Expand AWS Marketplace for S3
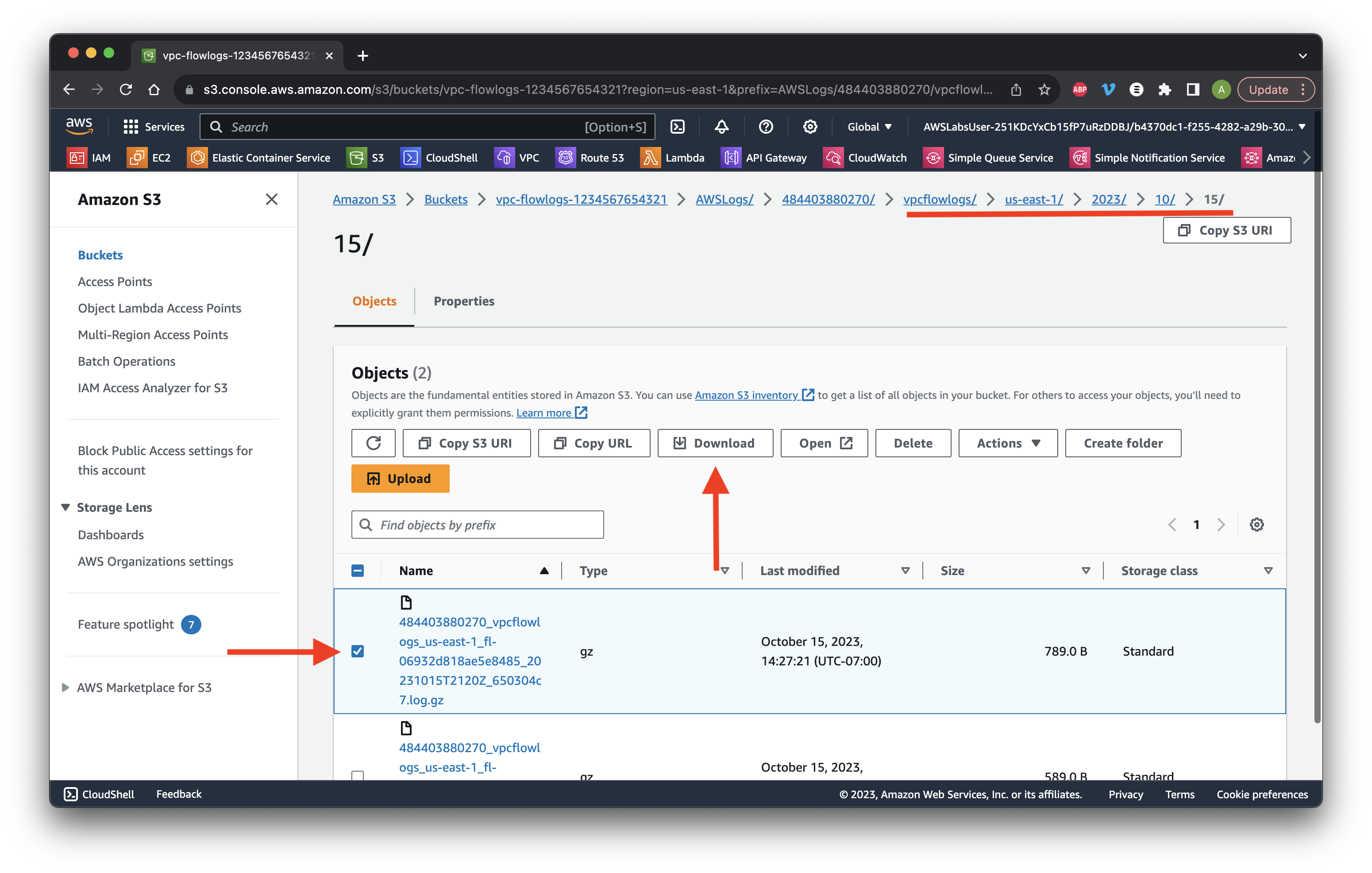This screenshot has height=873, width=1372. (66, 687)
